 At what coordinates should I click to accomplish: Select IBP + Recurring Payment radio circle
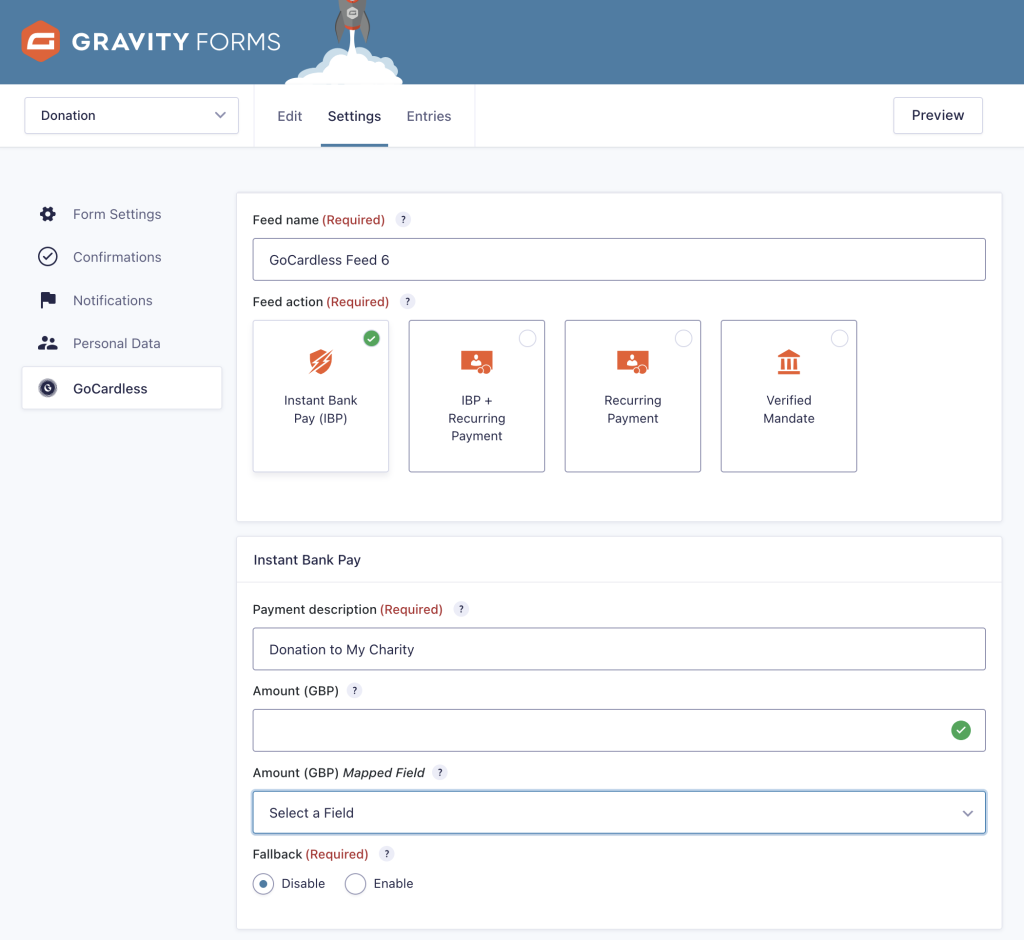[528, 338]
